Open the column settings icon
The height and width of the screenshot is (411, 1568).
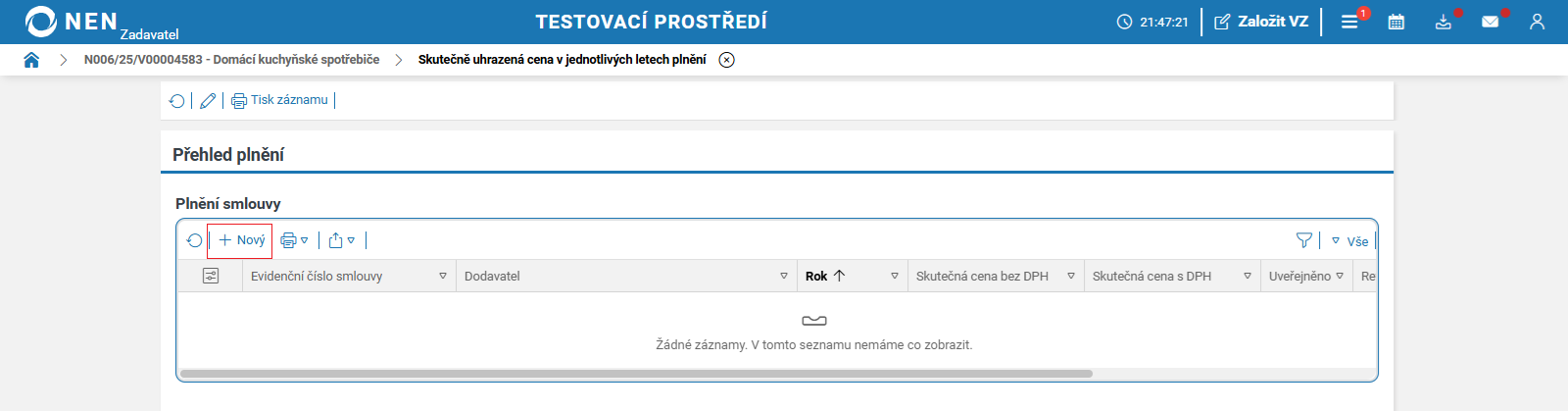click(x=211, y=277)
